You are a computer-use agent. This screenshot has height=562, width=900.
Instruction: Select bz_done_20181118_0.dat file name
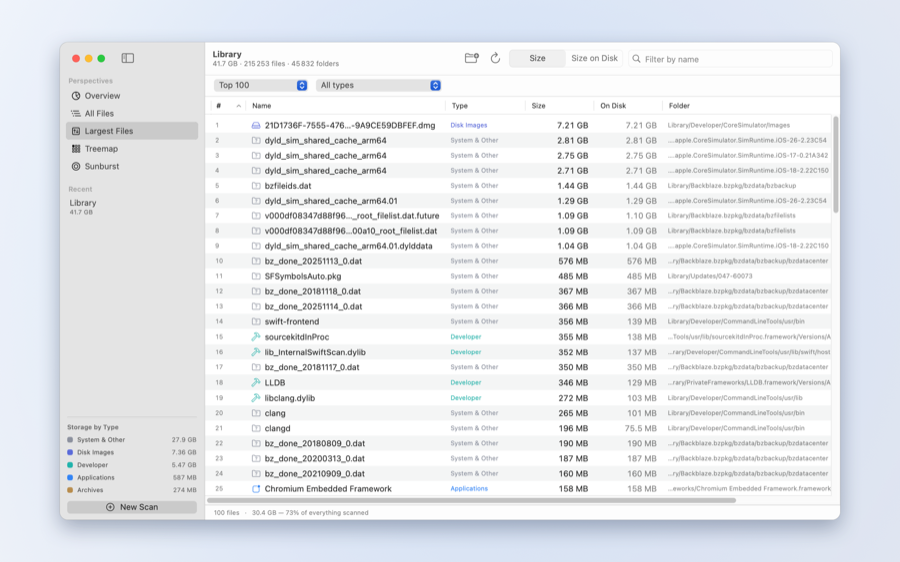313,292
